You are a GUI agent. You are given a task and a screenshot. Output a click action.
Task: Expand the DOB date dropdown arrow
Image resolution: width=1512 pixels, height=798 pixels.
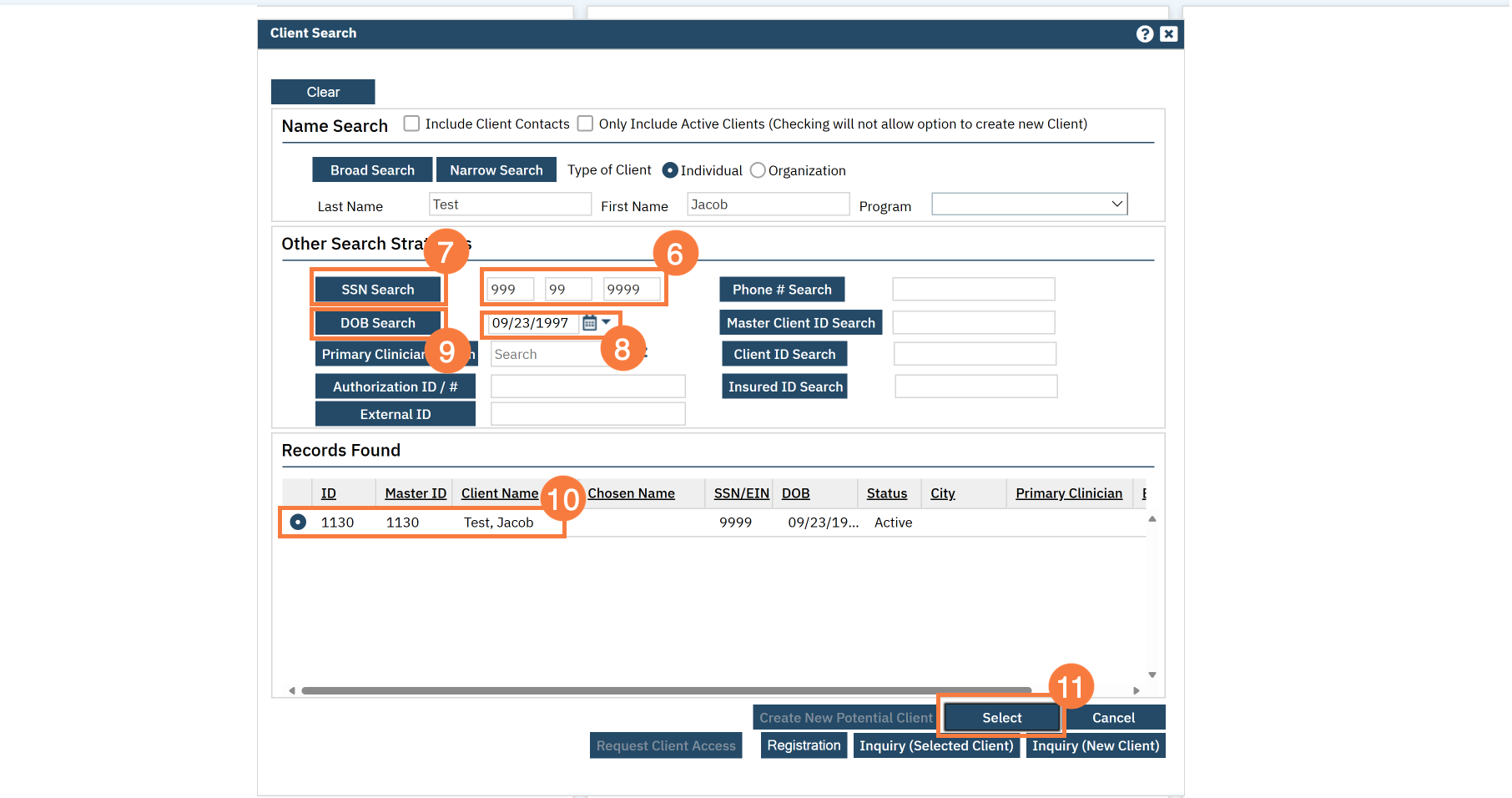(x=607, y=322)
